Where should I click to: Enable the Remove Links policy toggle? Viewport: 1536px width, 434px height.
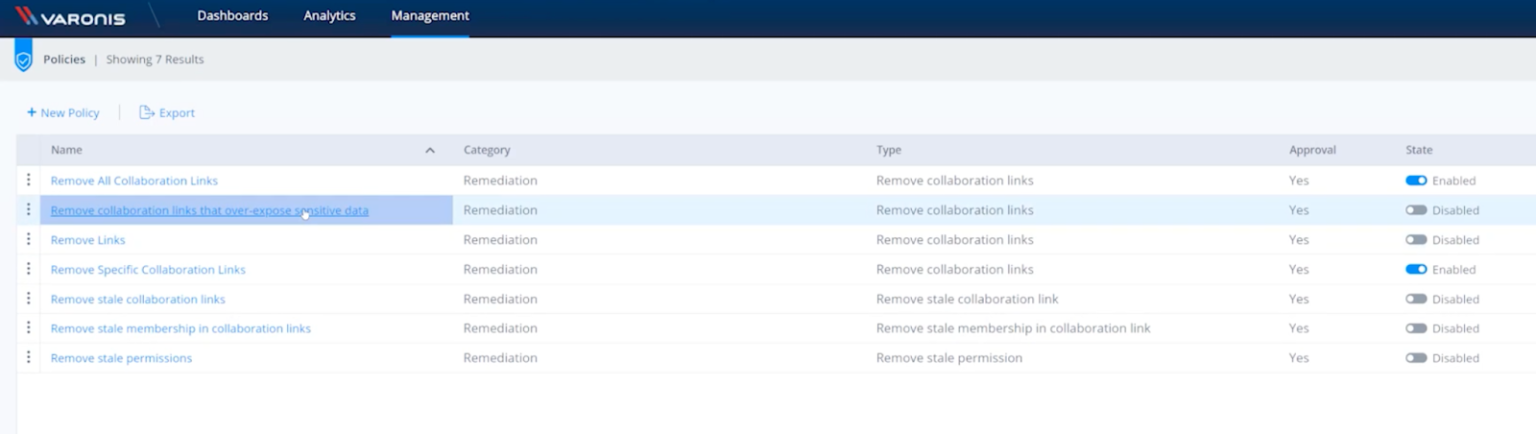click(1415, 240)
